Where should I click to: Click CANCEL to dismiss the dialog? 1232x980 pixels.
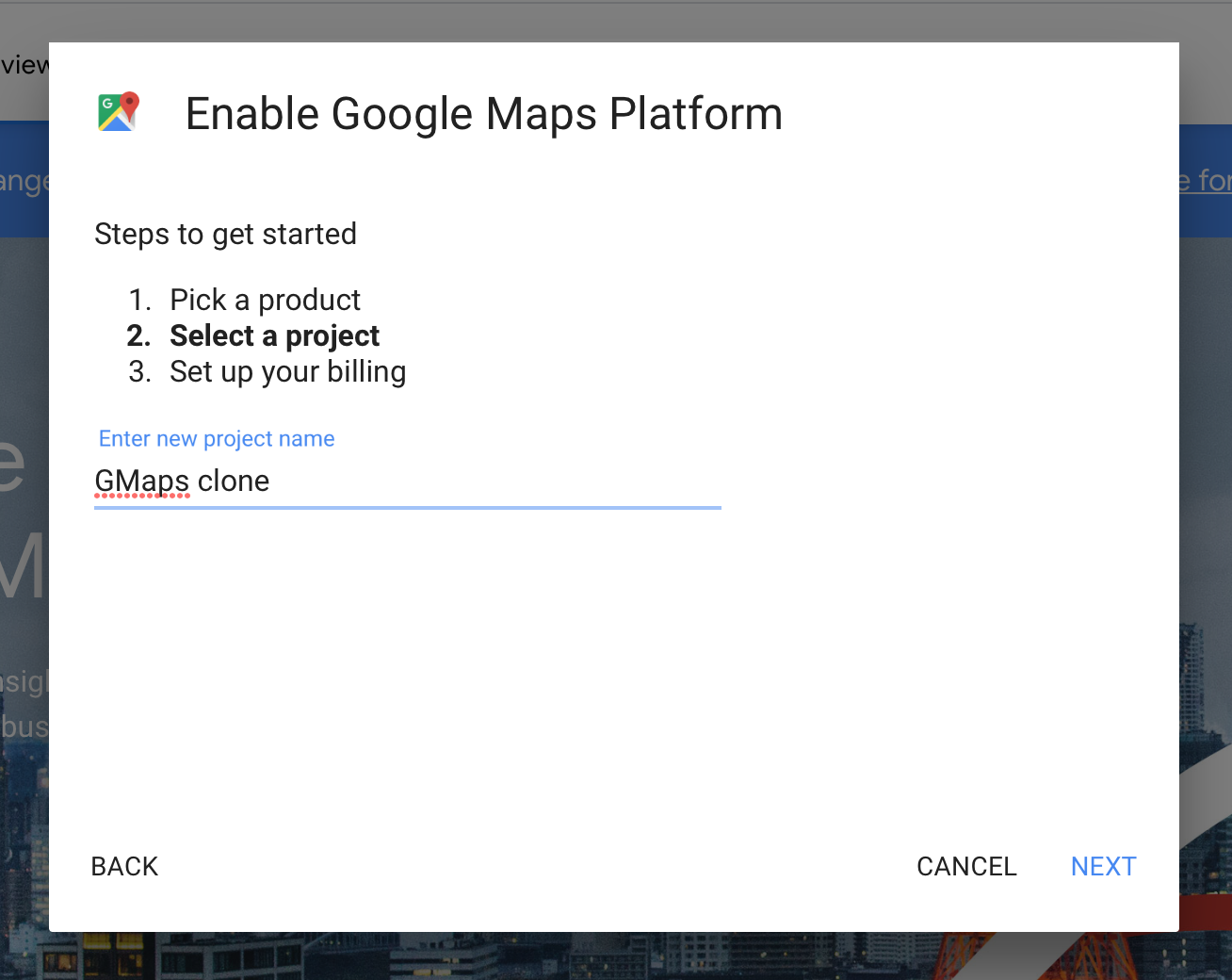coord(966,866)
